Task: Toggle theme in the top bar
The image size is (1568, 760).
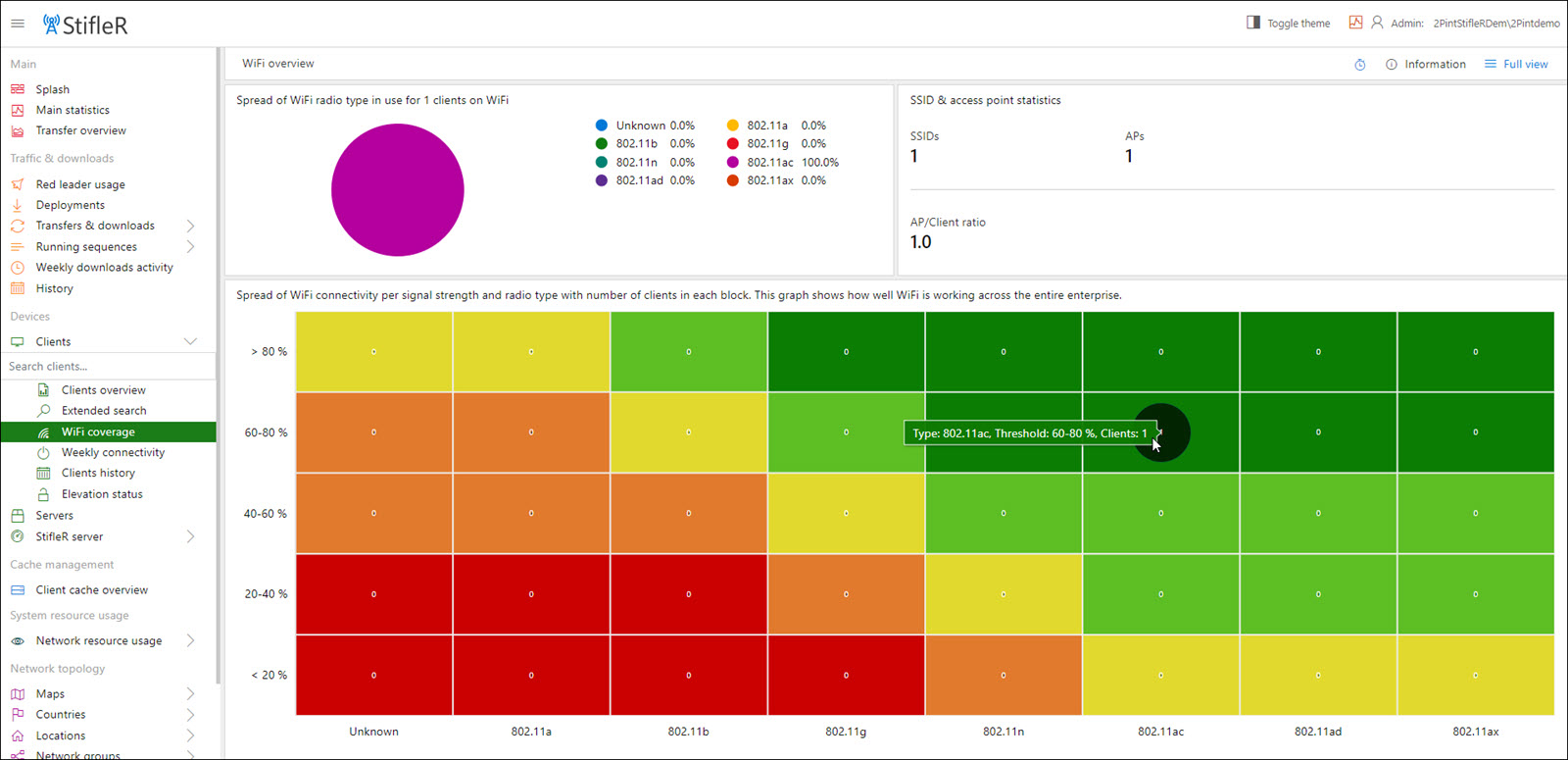Action: (x=1288, y=23)
